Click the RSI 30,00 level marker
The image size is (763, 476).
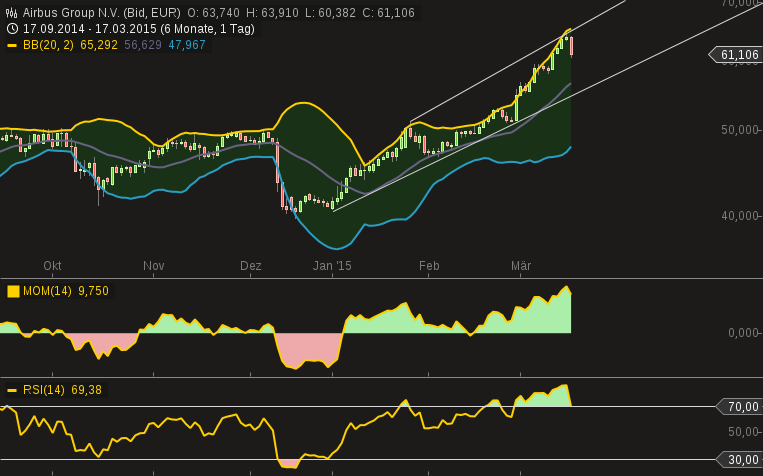point(739,460)
